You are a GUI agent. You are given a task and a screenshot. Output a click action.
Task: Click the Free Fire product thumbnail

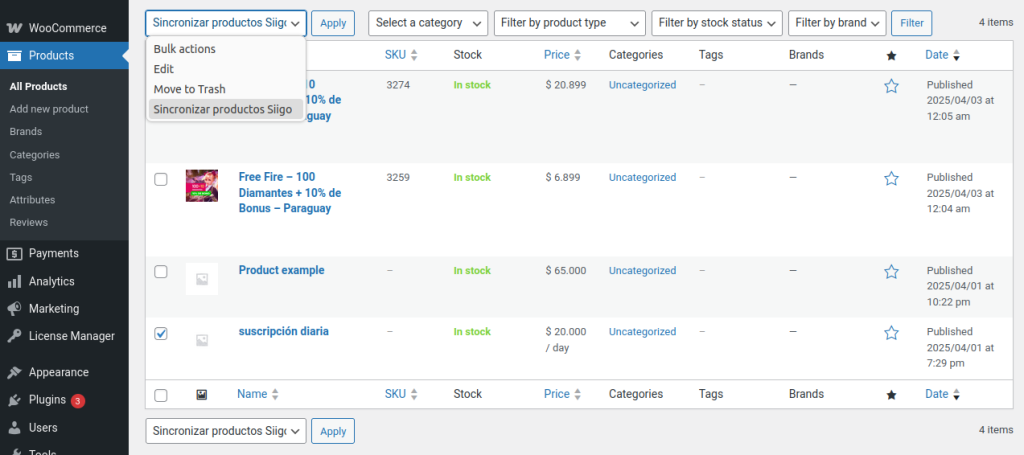[x=202, y=185]
